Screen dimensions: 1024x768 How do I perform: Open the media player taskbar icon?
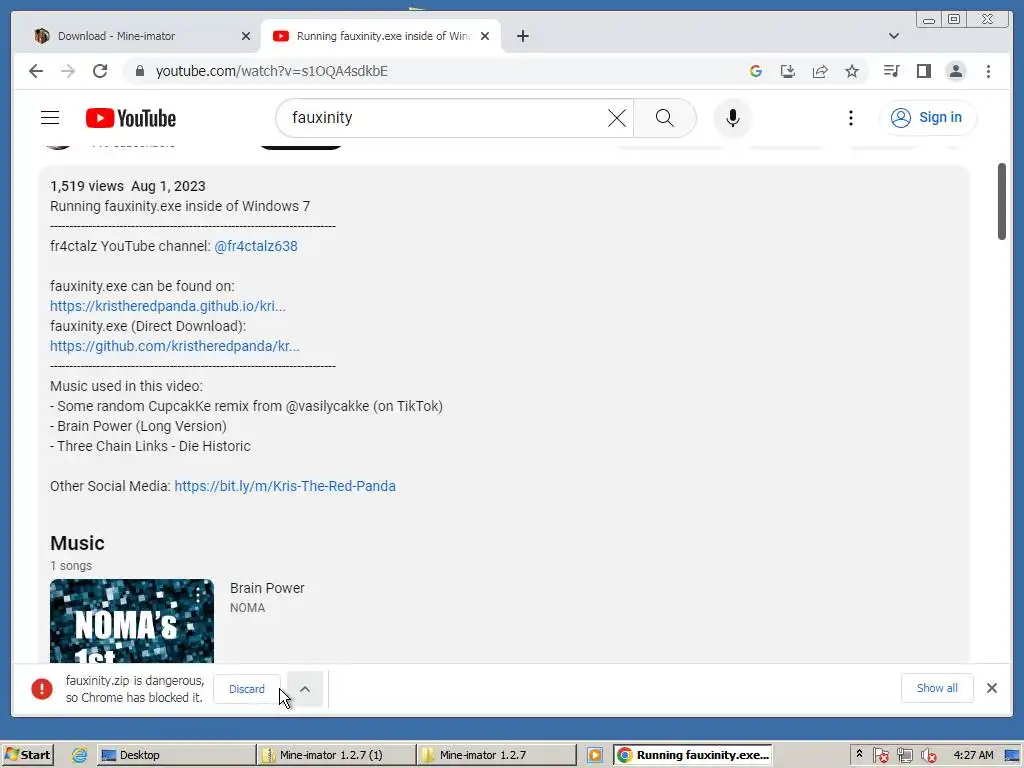[595, 755]
